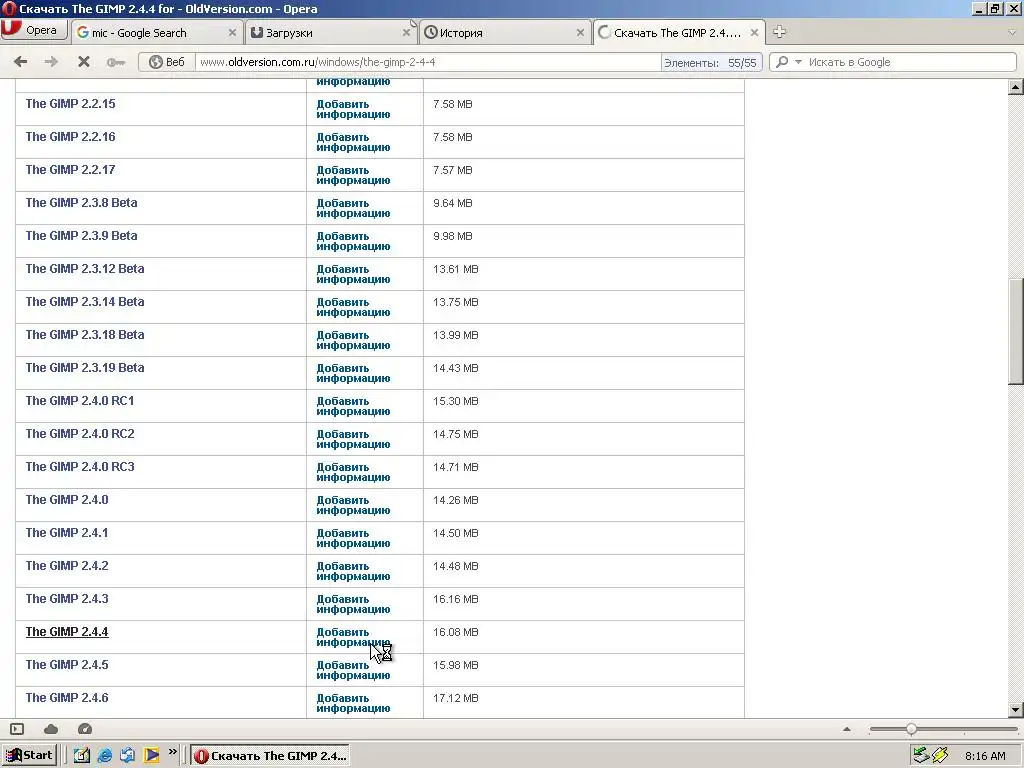Open The GIMP 2.3.19 Beta link
This screenshot has width=1024, height=768.
pyautogui.click(x=85, y=368)
